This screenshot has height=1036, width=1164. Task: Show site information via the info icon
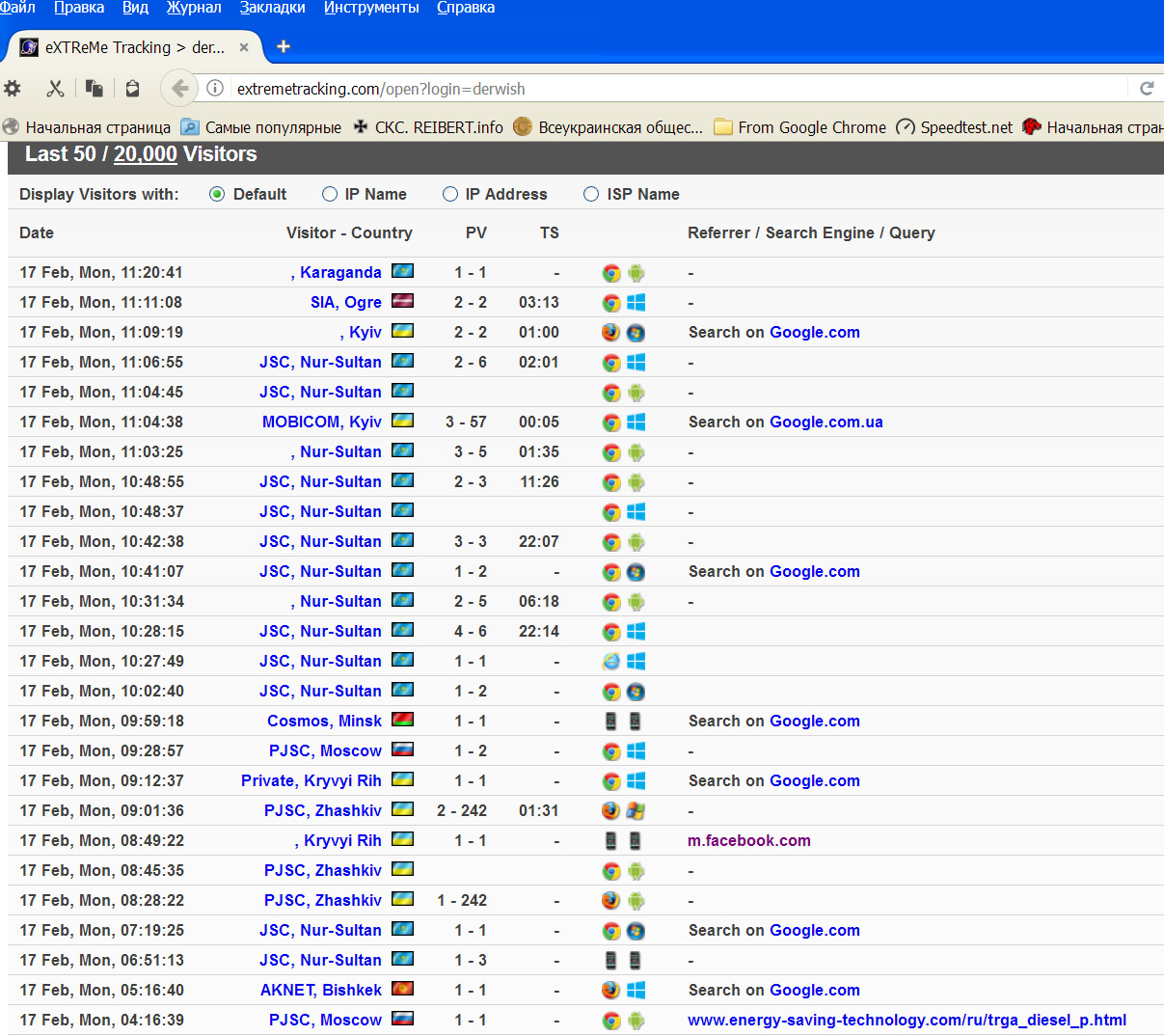coord(216,89)
